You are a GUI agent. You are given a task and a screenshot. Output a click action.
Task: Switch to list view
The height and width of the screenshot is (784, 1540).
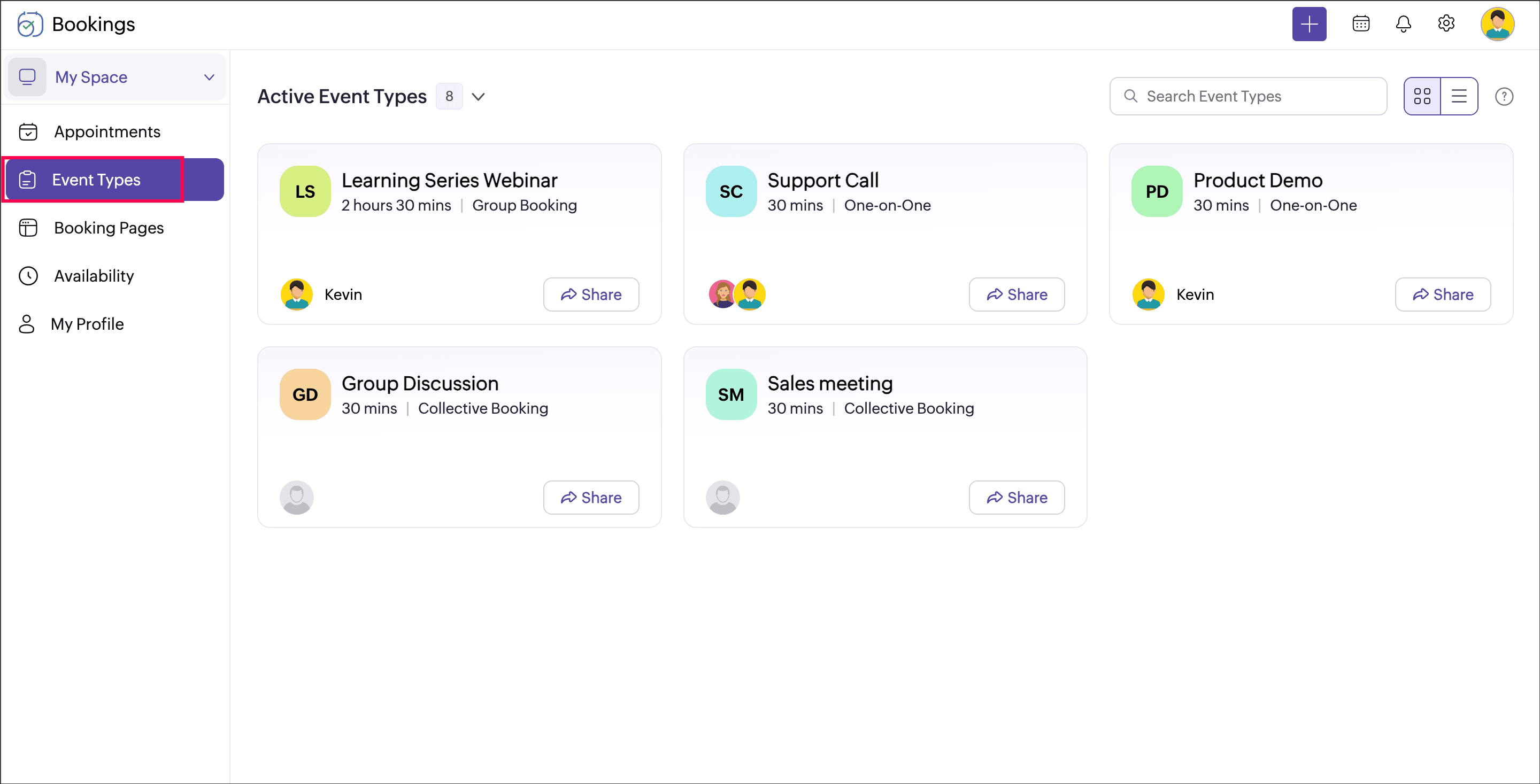1459,96
